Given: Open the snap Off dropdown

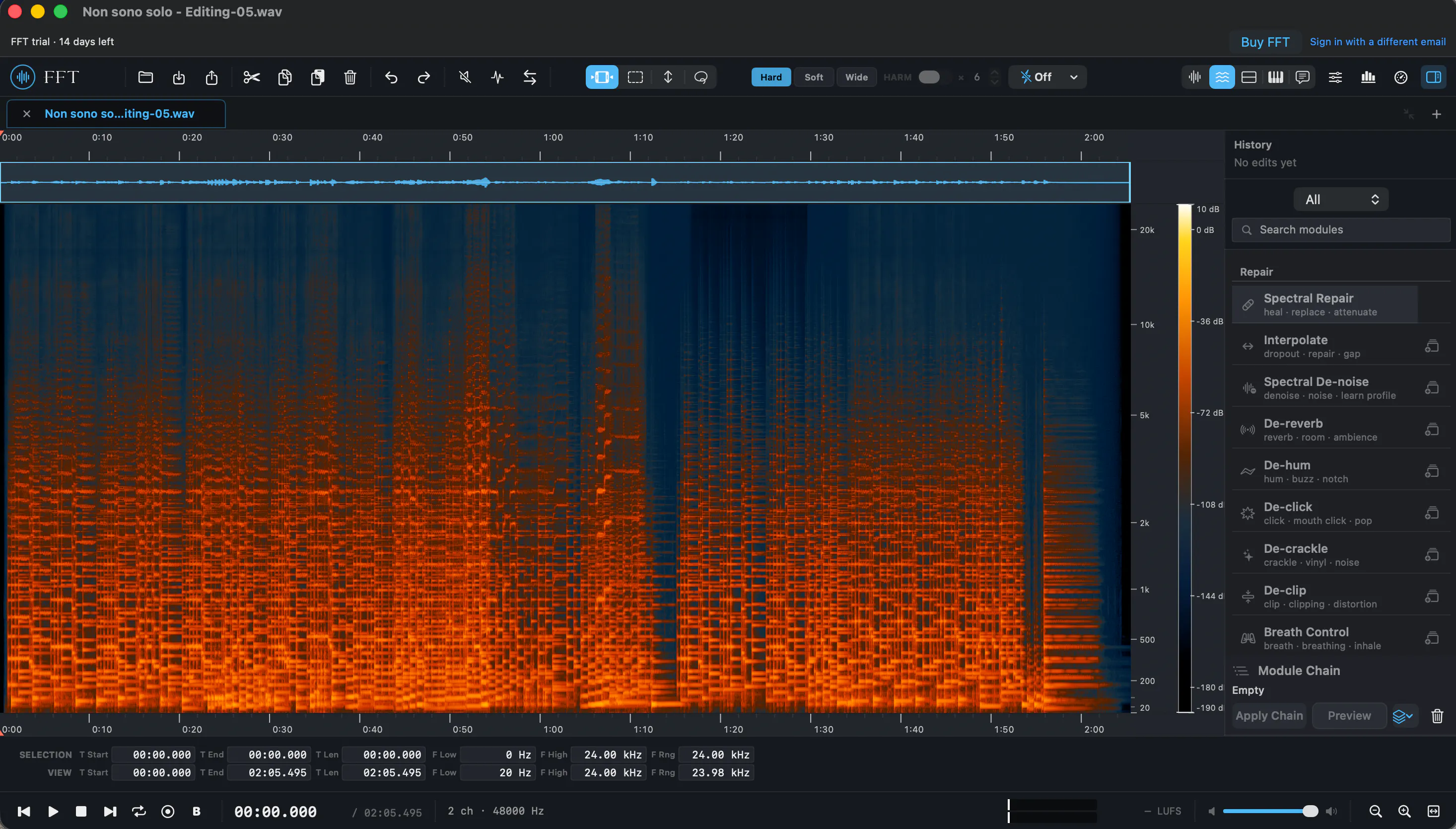Looking at the screenshot, I should pyautogui.click(x=1047, y=77).
